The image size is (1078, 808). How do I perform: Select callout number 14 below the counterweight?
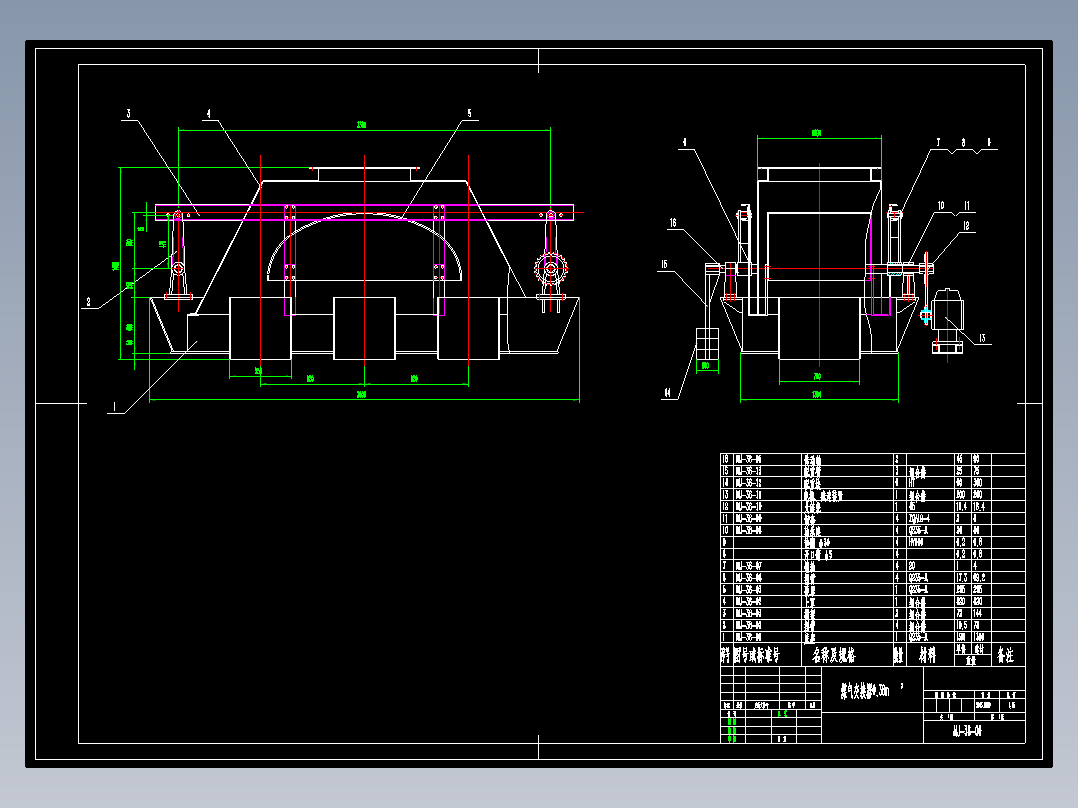667,393
